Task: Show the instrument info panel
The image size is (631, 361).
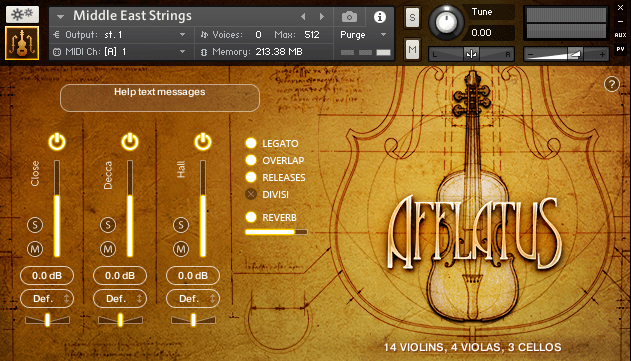Action: [379, 17]
